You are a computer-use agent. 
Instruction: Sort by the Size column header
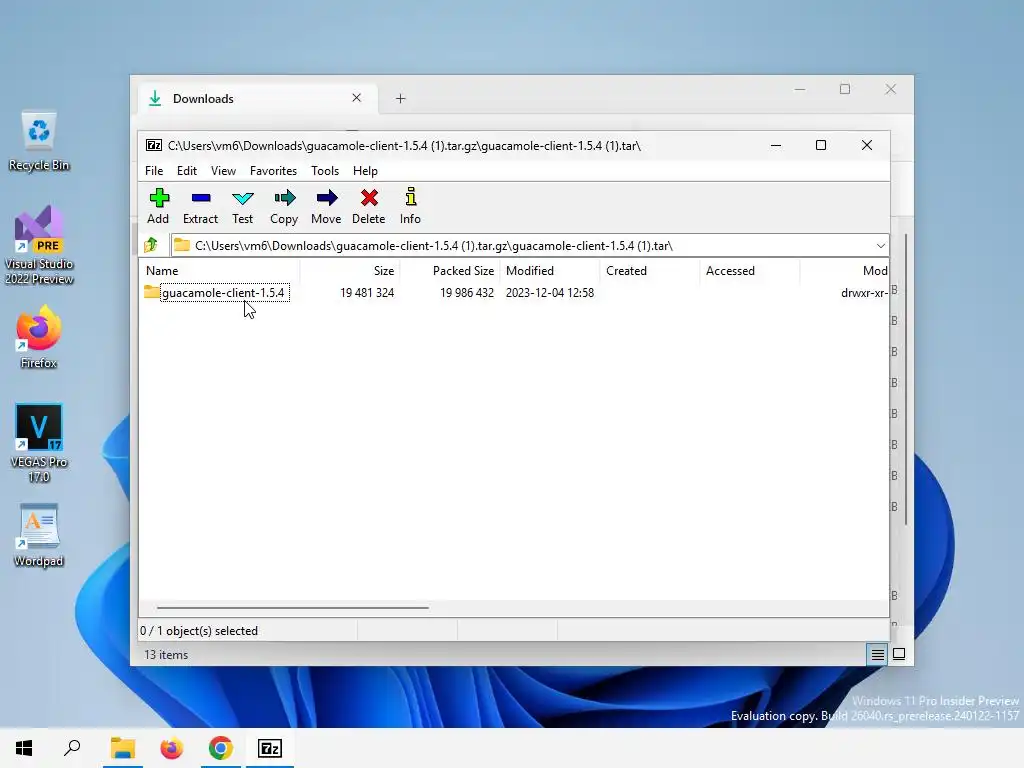[349, 270]
